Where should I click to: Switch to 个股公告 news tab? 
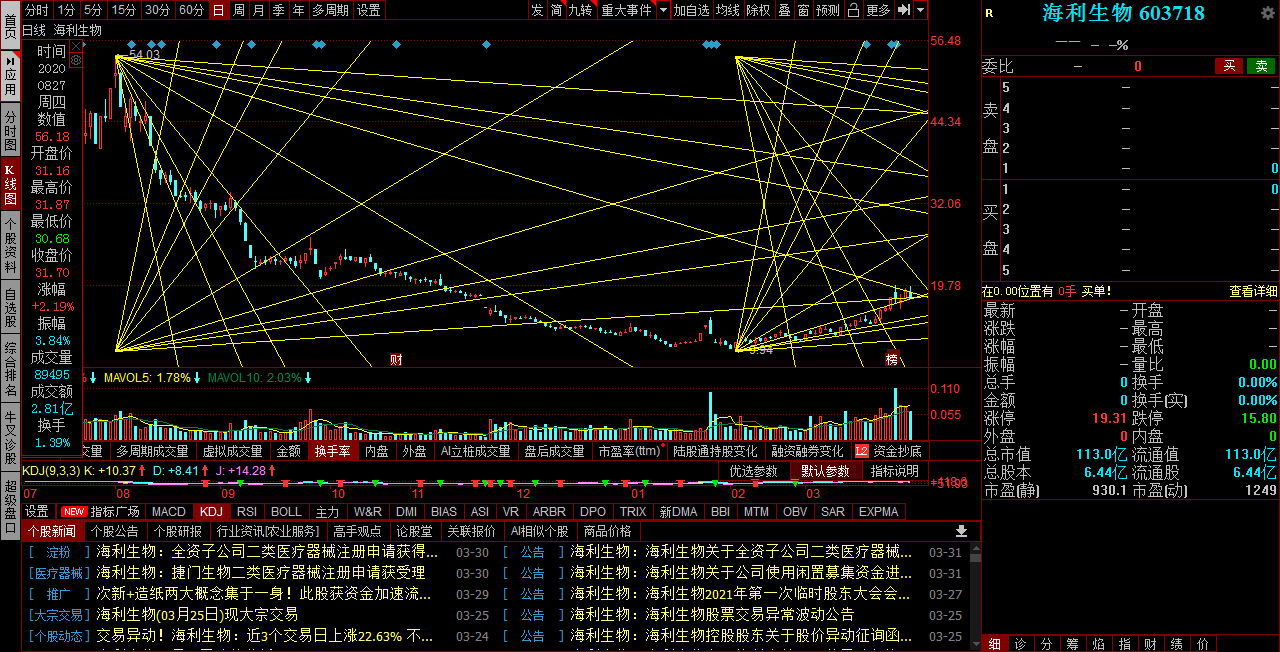tap(114, 531)
